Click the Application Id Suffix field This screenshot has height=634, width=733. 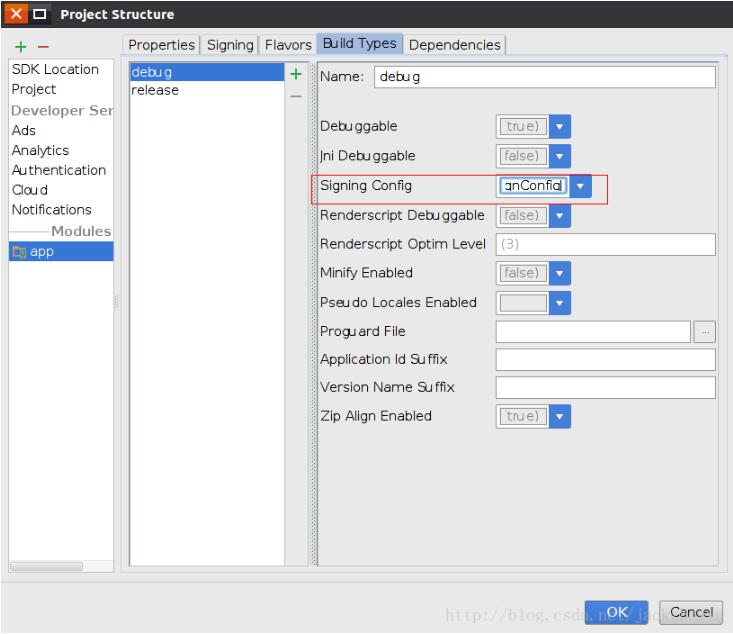605,360
